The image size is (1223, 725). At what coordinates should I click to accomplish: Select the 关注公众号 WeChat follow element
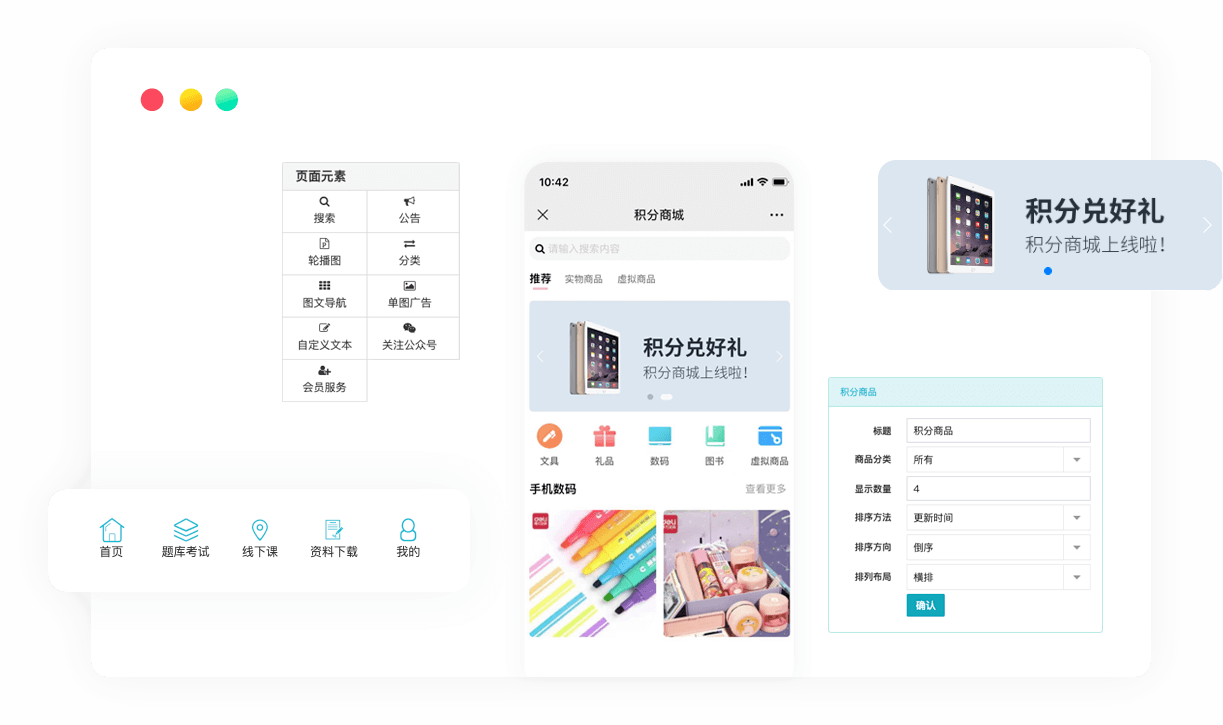point(409,336)
